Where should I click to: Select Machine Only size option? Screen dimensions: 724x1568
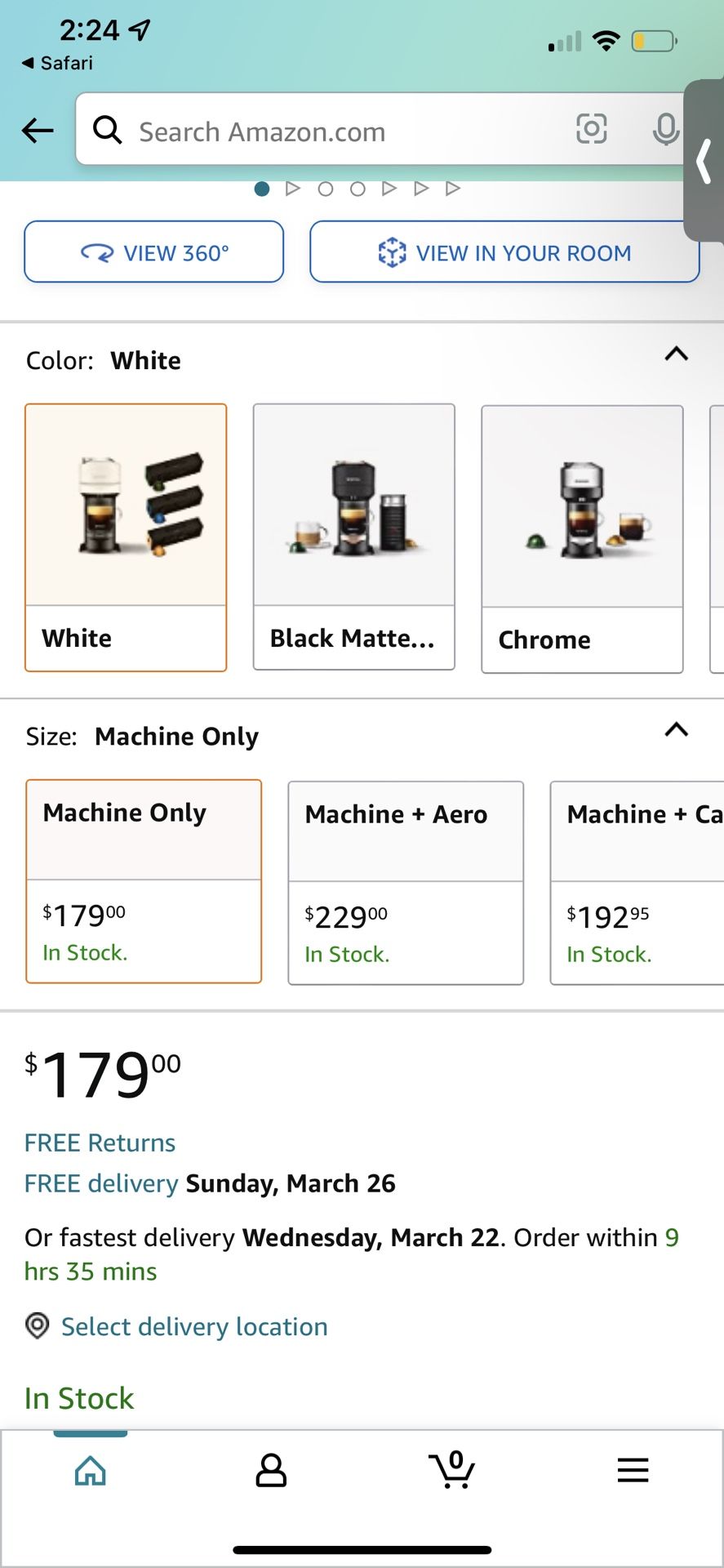tap(144, 881)
